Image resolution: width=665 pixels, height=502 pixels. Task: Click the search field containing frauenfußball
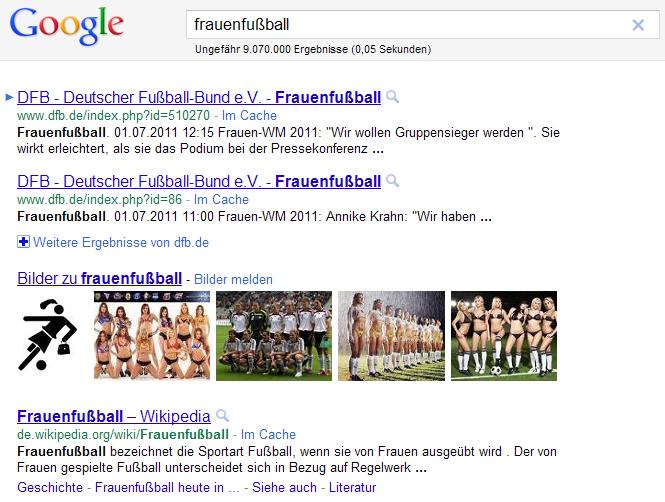pyautogui.click(x=423, y=25)
